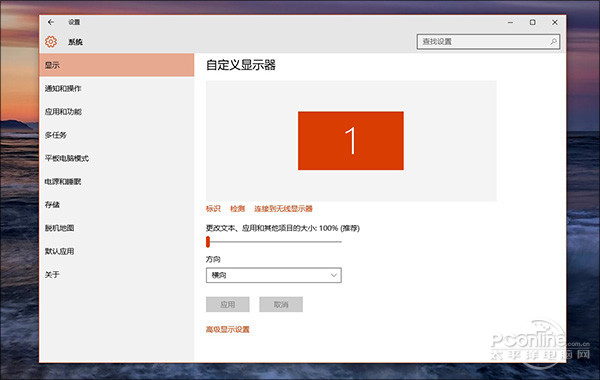Click the search magnifier icon
Viewport: 600px width, 380px height.
point(553,41)
